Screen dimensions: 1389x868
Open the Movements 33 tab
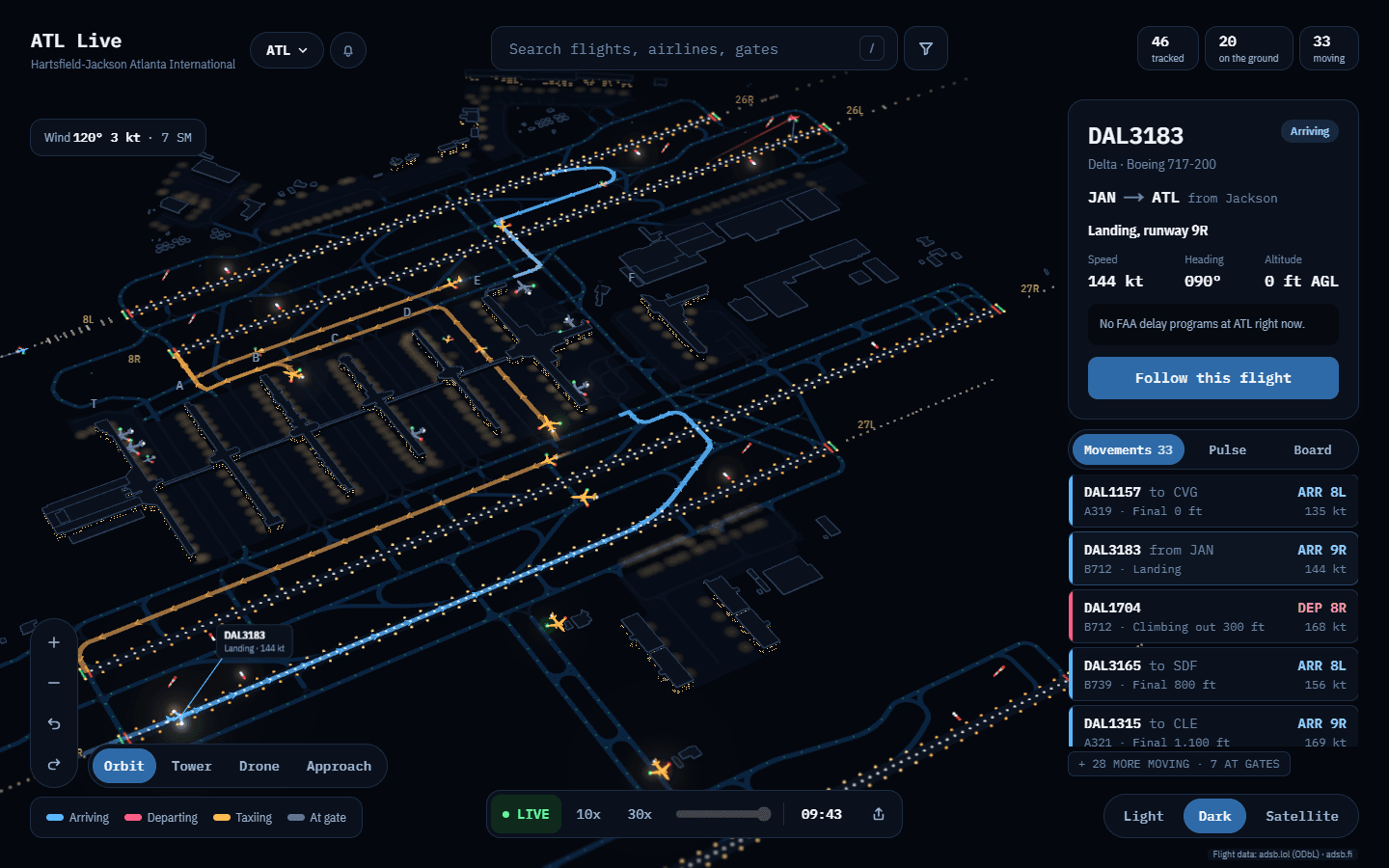(x=1129, y=449)
